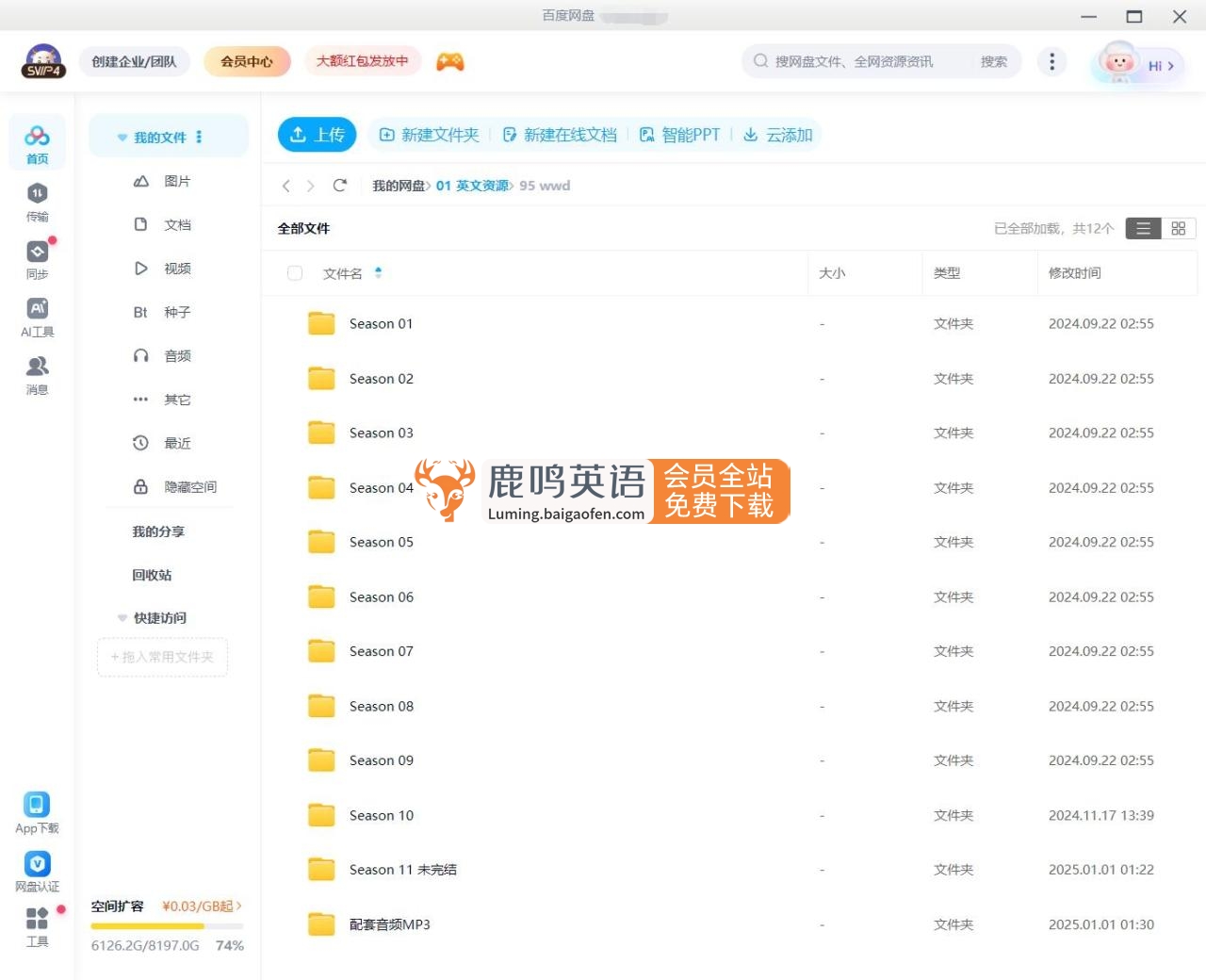1206x980 pixels.
Task: Launch the 智能PPT tool
Action: pos(680,134)
